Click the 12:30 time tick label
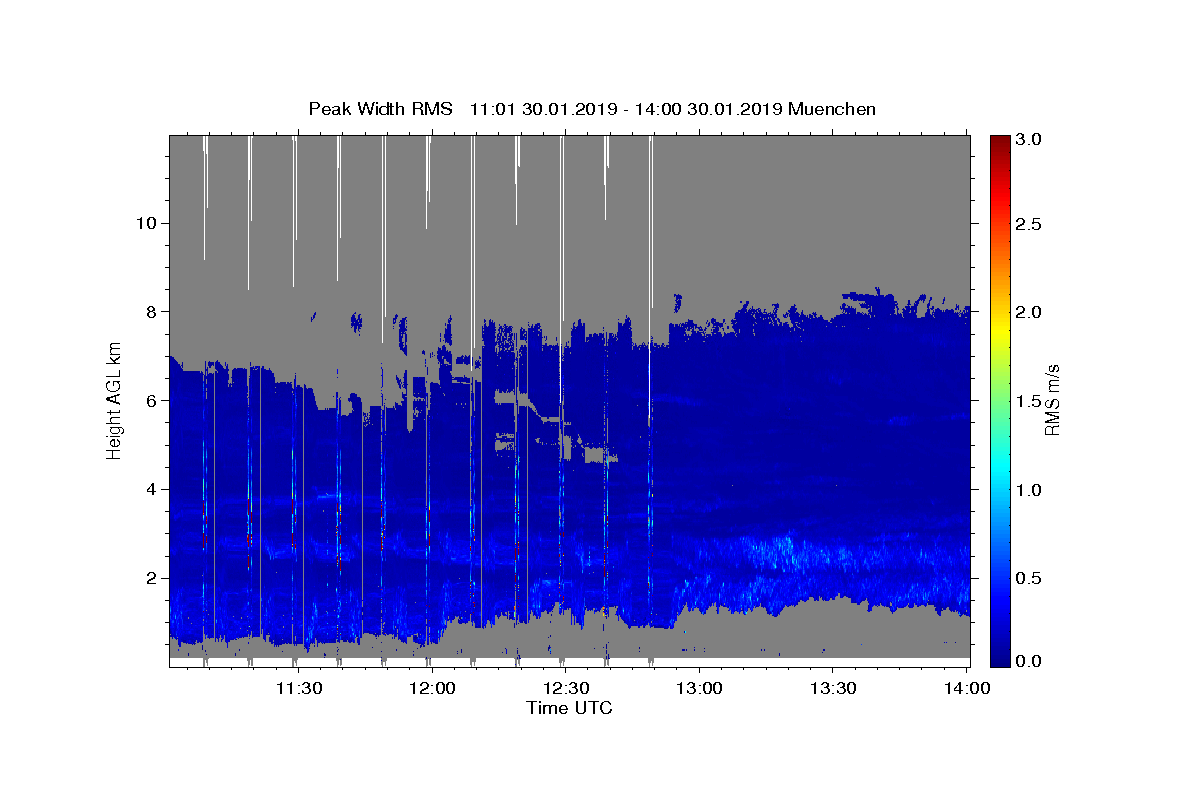This screenshot has height=800, width=1200. pyautogui.click(x=566, y=688)
